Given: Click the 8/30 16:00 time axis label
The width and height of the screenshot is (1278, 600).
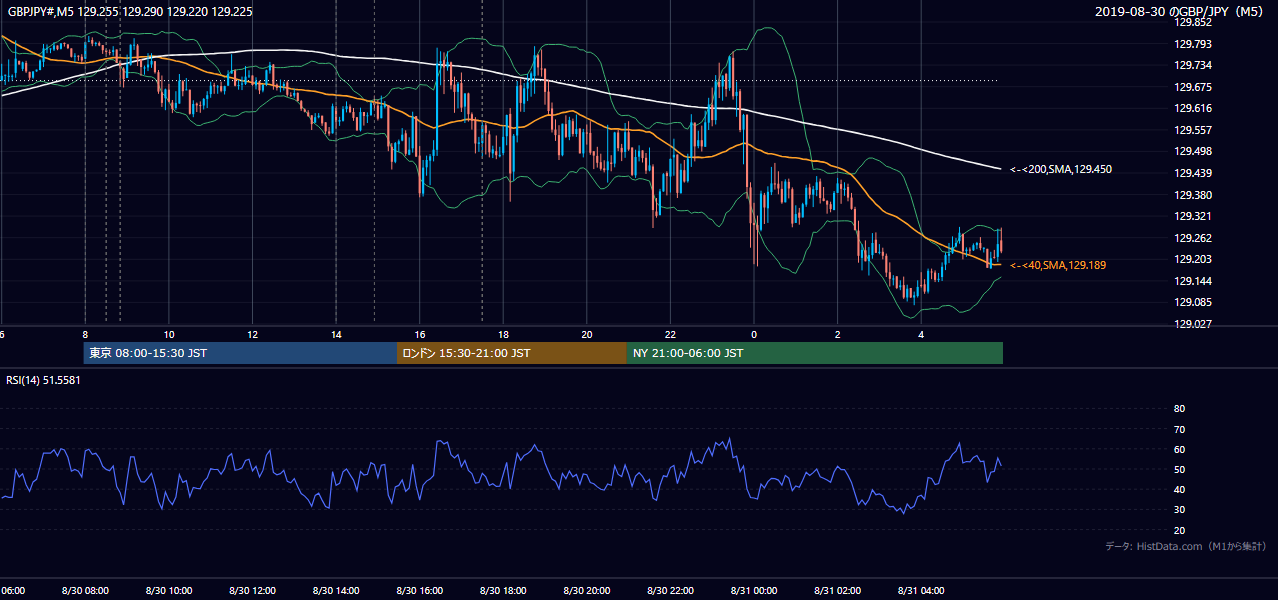Looking at the screenshot, I should [x=420, y=590].
